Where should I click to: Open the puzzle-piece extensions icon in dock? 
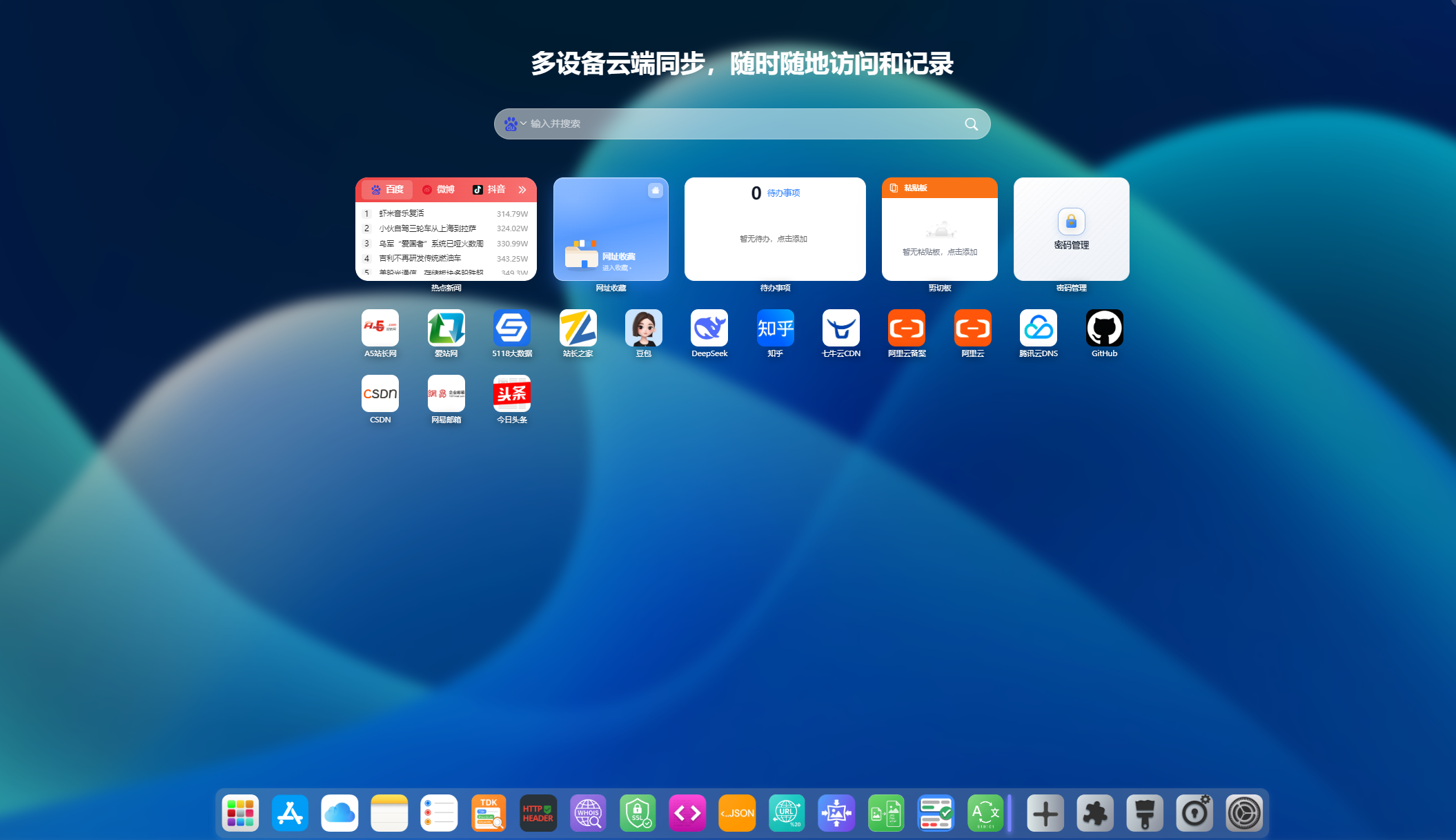coord(1095,813)
